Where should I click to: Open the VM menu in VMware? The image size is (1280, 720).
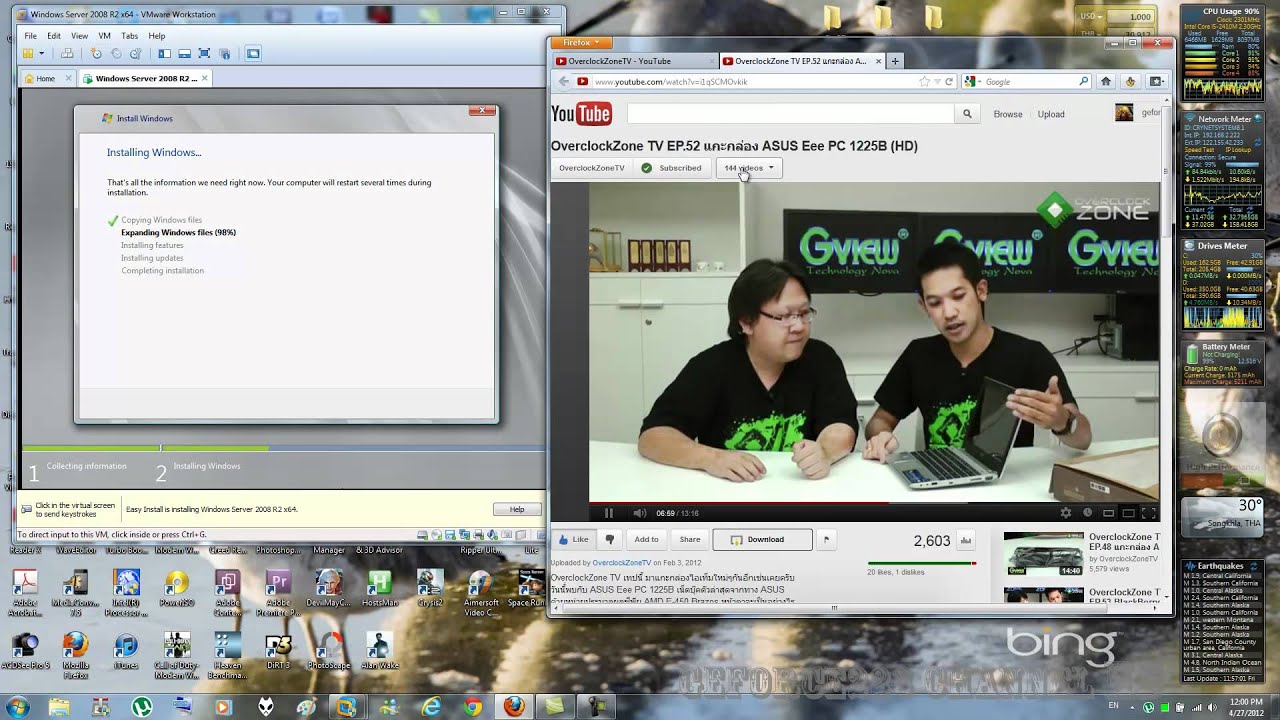coord(105,36)
